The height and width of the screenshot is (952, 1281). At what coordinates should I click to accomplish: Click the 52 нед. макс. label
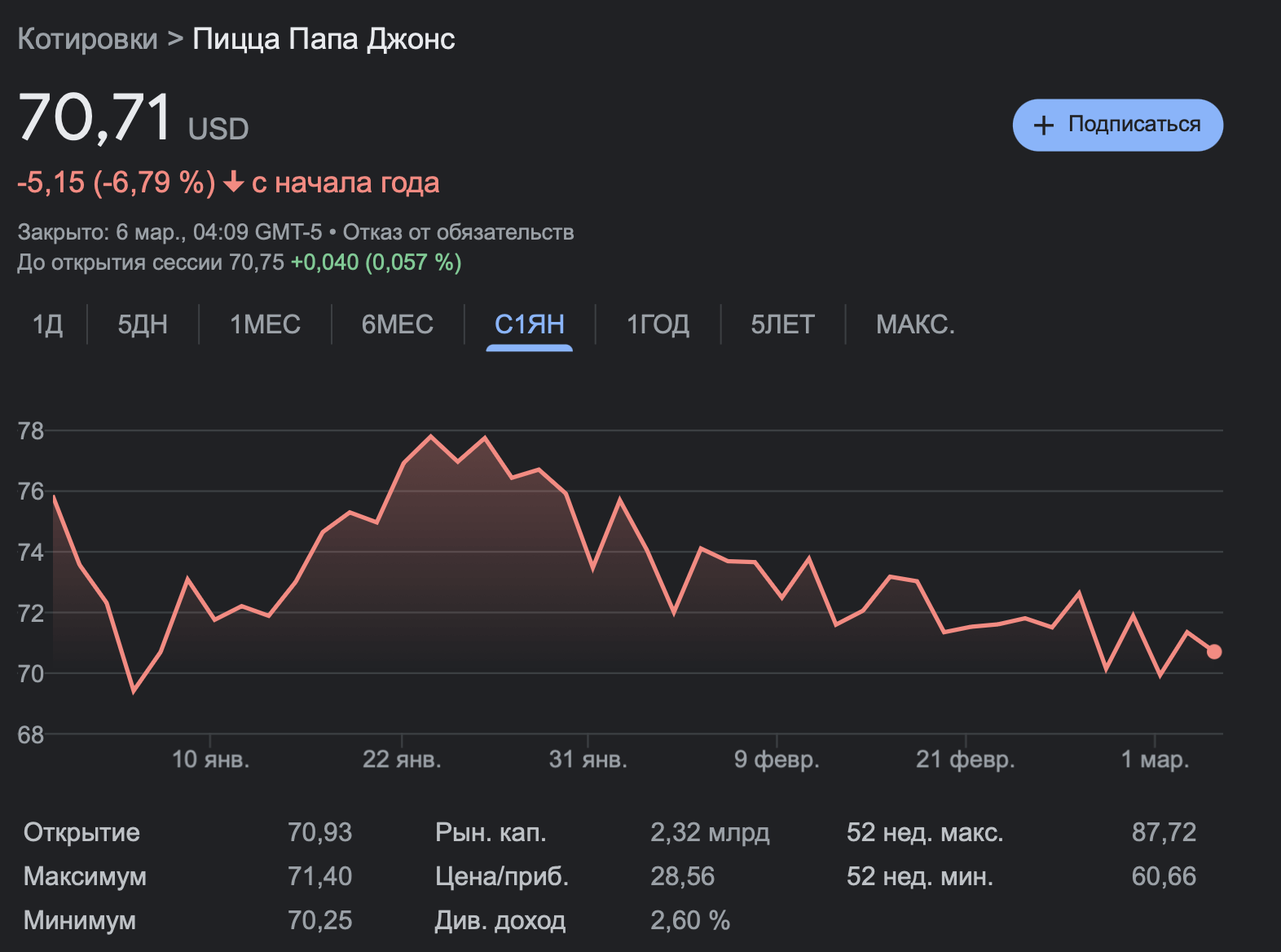pyautogui.click(x=925, y=832)
